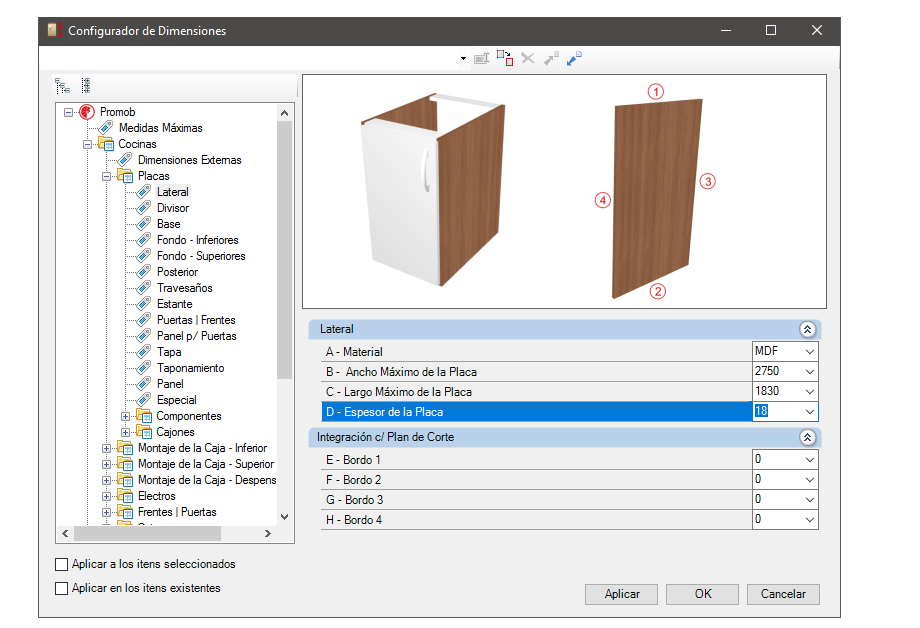Open the toolbar dropdown arrow menu
The image size is (920, 628).
point(464,59)
